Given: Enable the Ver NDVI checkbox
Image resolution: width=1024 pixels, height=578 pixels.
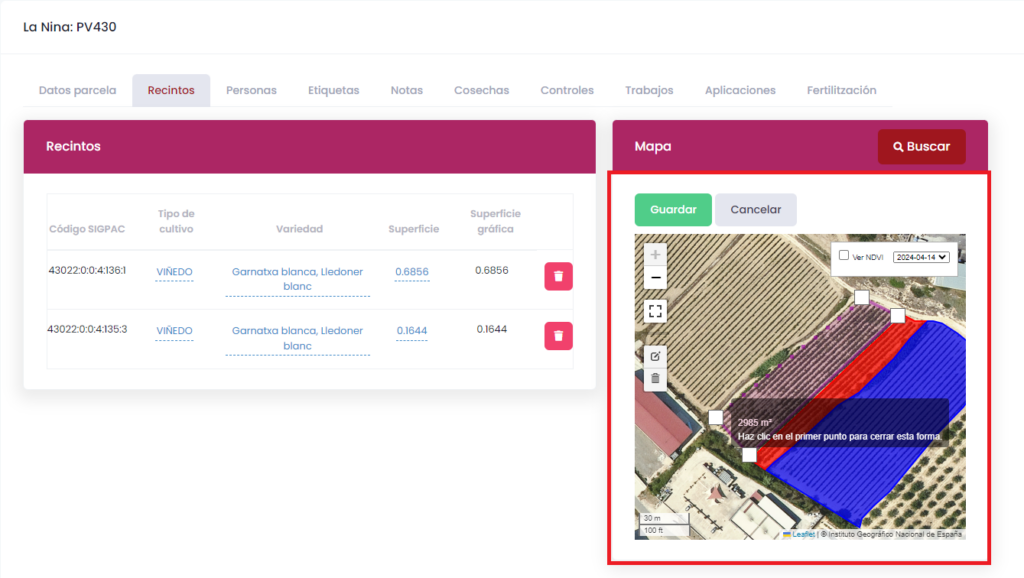Looking at the screenshot, I should pyautogui.click(x=844, y=256).
